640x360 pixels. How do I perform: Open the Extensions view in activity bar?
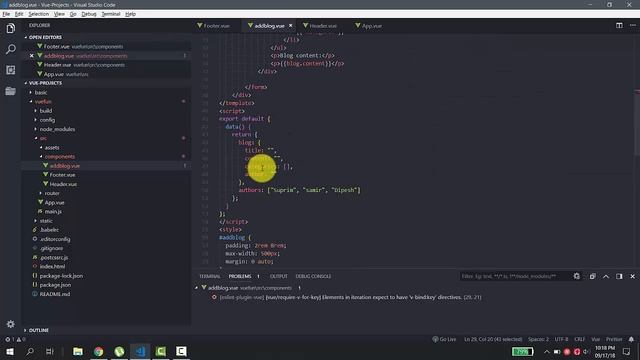(11, 91)
